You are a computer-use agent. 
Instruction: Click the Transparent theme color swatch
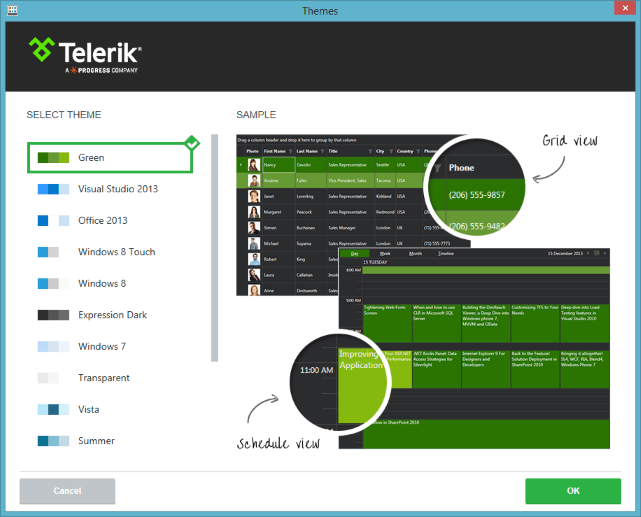(x=53, y=378)
